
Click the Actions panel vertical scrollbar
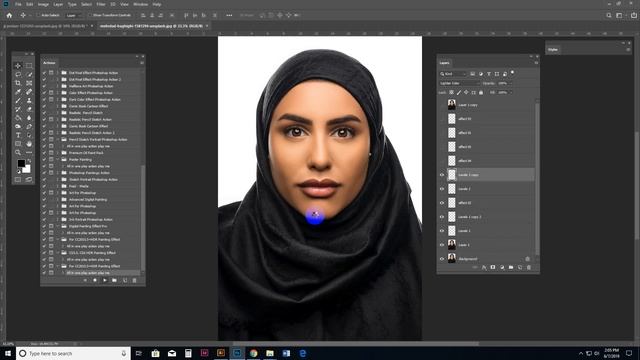tap(143, 218)
